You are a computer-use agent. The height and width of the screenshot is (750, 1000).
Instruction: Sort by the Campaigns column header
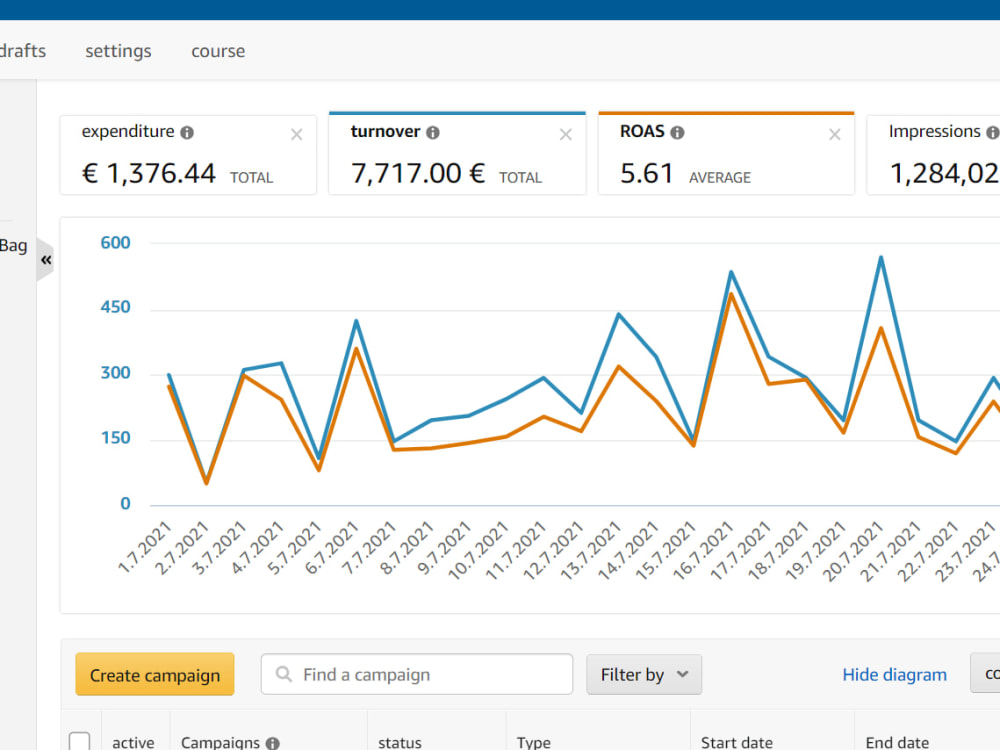click(x=221, y=742)
